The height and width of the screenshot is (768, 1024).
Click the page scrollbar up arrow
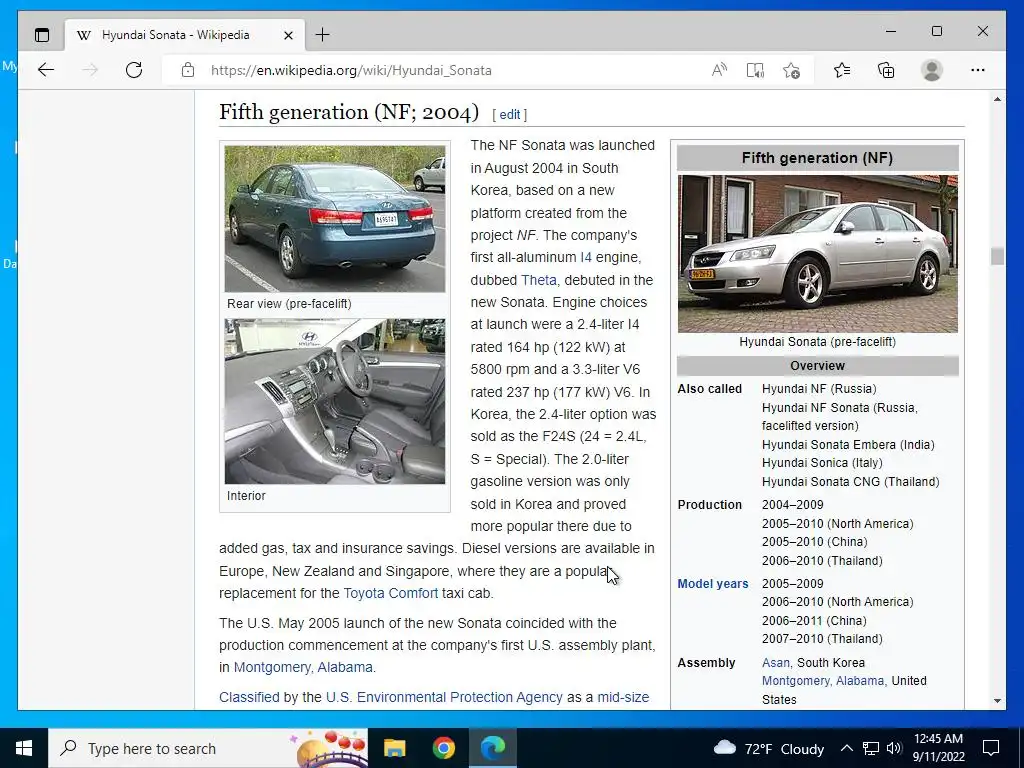tap(997, 99)
